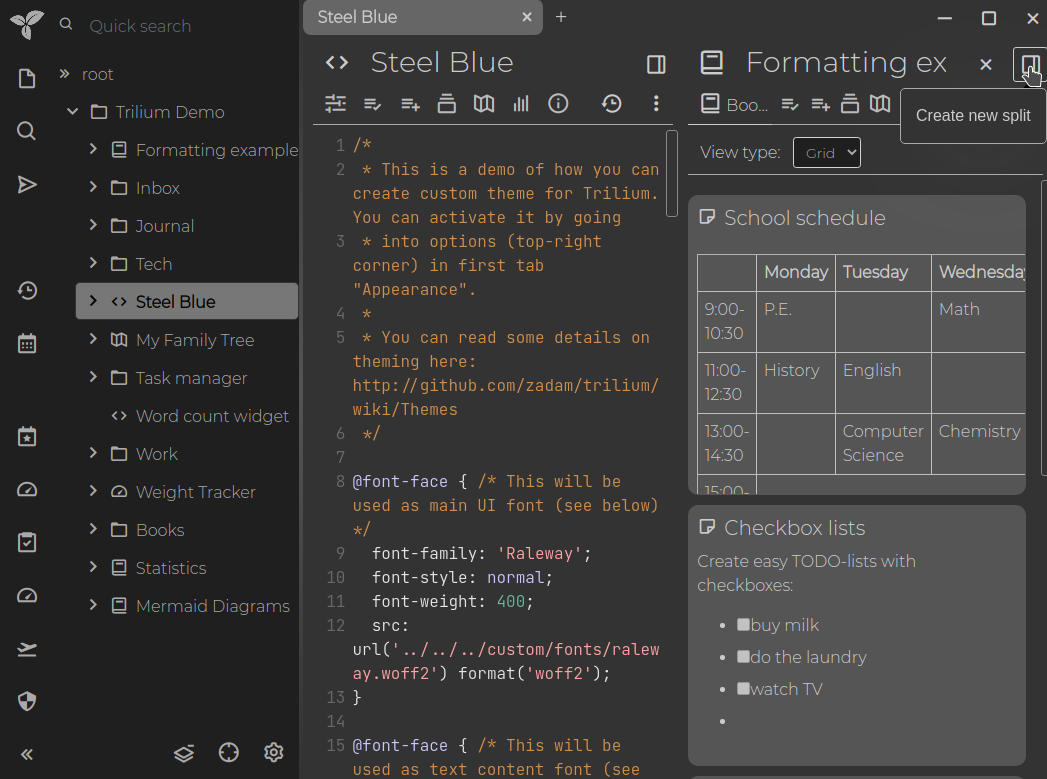Open the note revisions history icon
Viewport: 1047px width, 779px height.
click(x=611, y=104)
